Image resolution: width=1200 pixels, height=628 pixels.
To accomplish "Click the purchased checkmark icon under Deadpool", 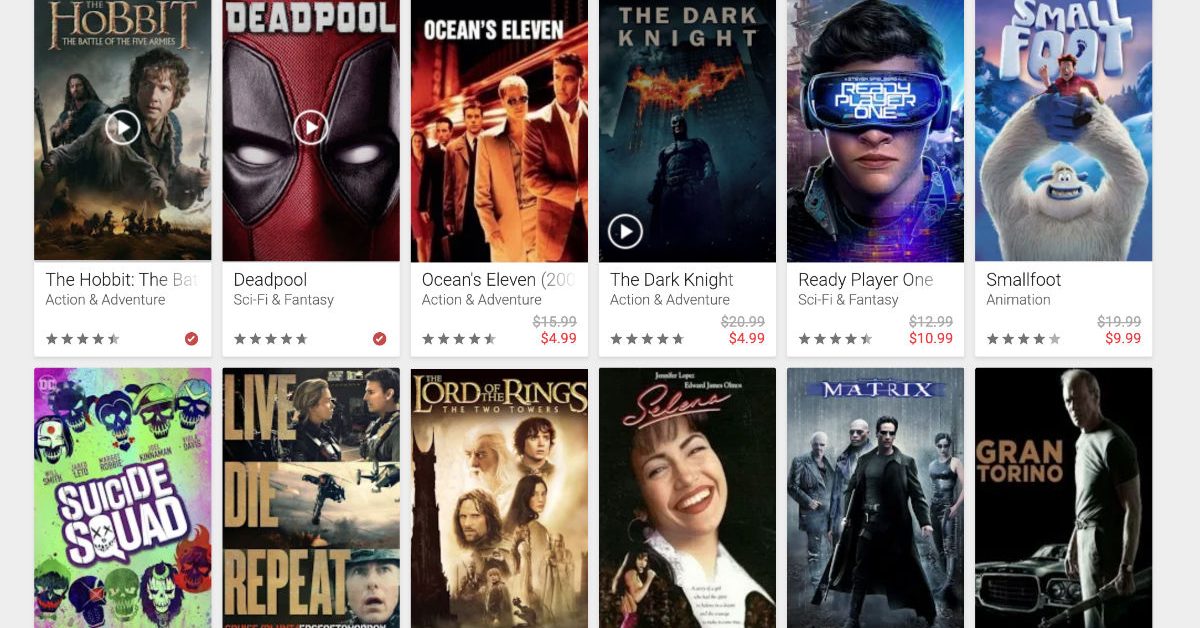I will point(379,339).
